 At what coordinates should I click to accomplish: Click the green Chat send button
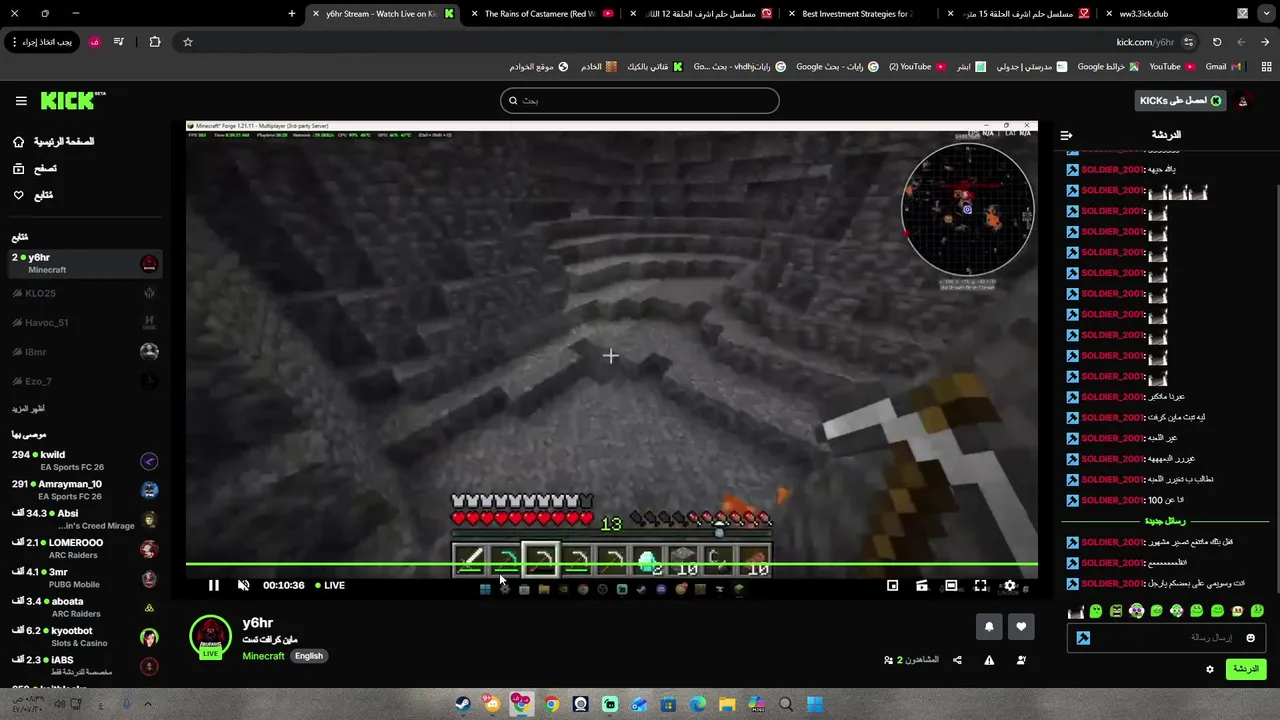1246,669
